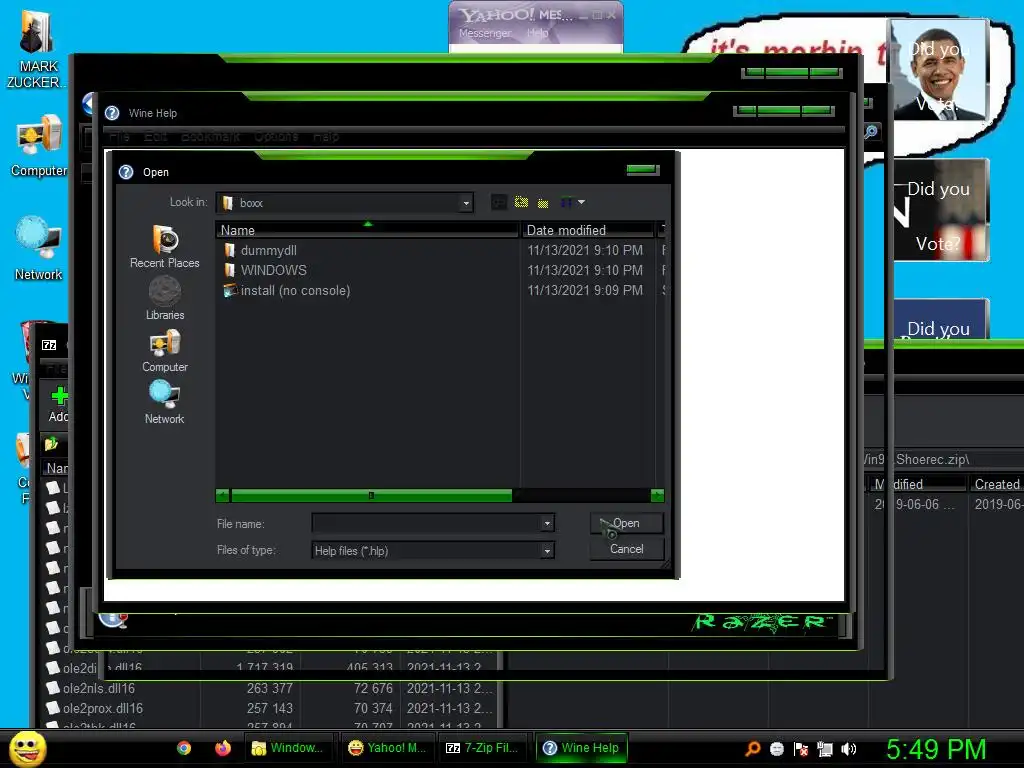This screenshot has height=768, width=1024.
Task: Open the Bookmark menu in Wine Help
Action: coord(210,136)
